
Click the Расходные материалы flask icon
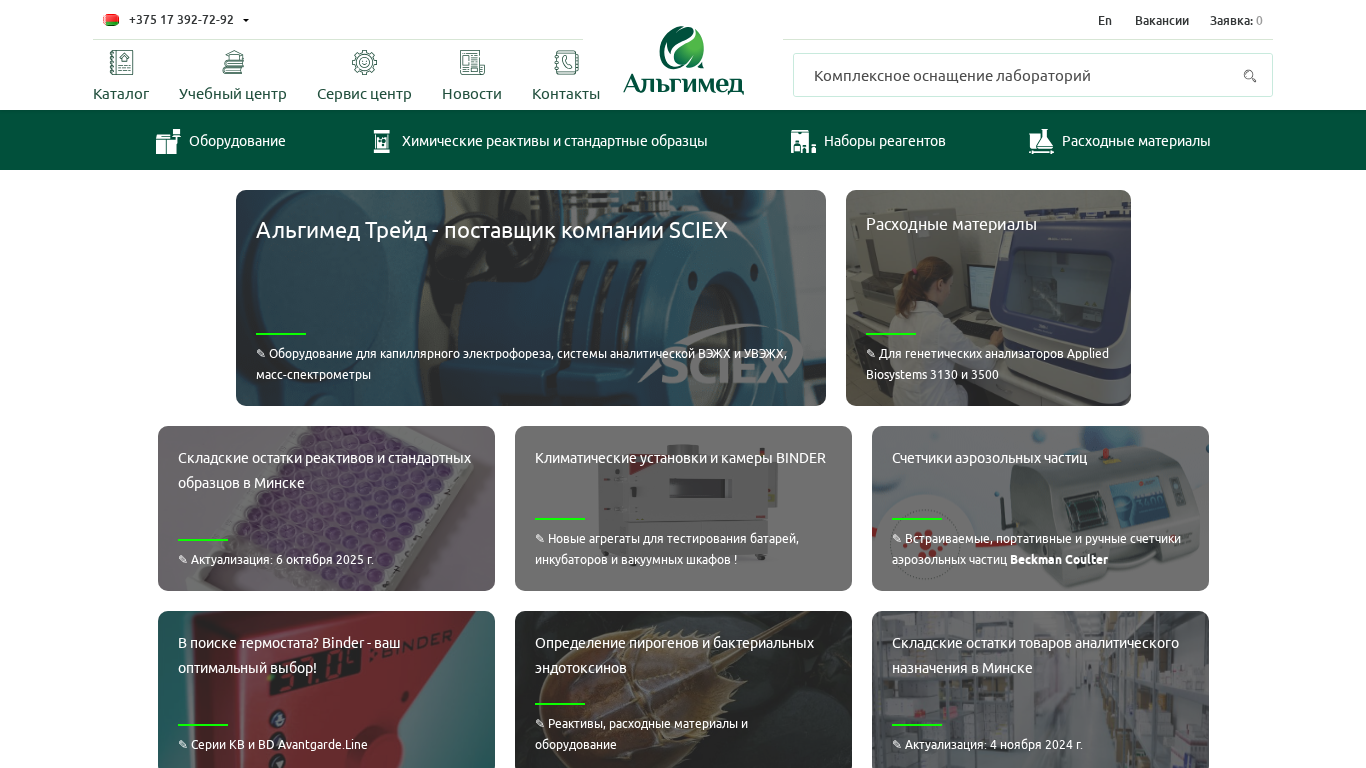tap(1041, 141)
